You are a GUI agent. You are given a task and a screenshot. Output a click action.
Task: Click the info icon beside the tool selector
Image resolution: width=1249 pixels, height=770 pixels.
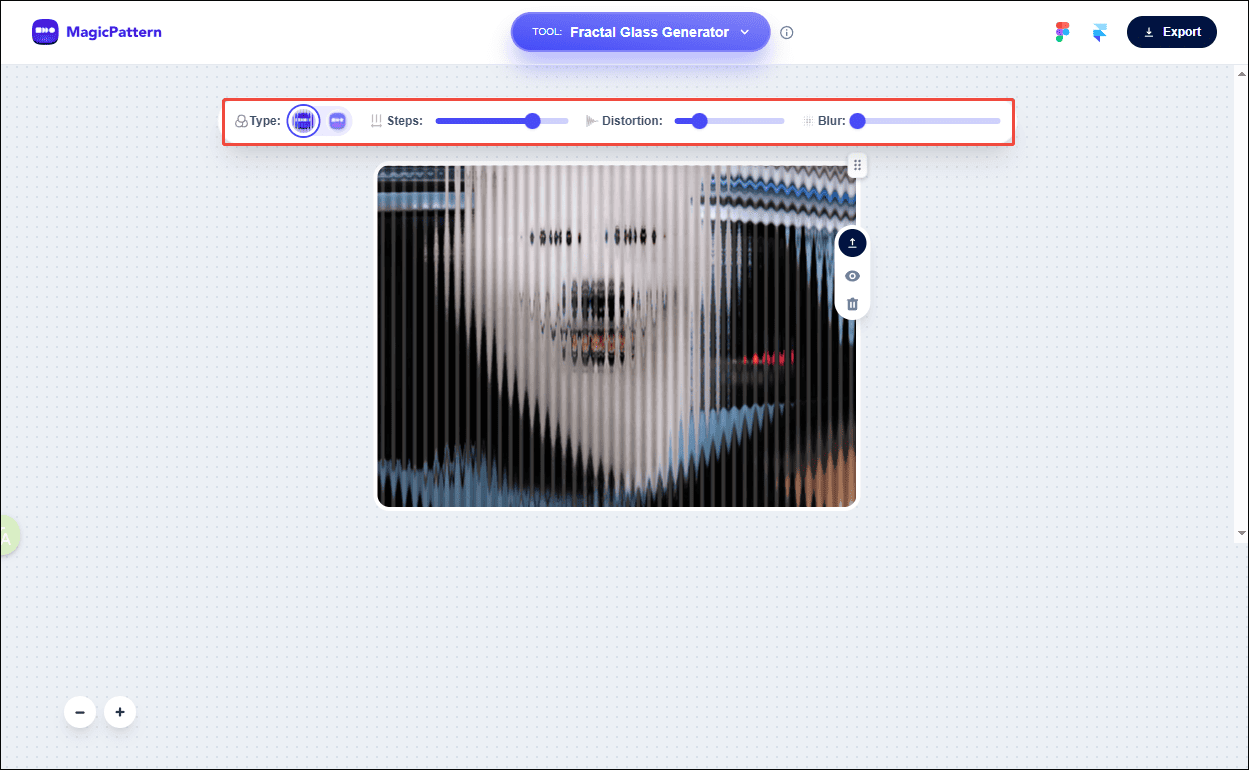[786, 32]
